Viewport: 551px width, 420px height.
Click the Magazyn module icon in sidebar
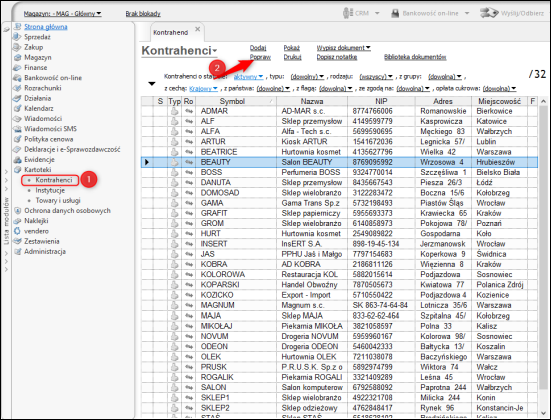(x=17, y=57)
